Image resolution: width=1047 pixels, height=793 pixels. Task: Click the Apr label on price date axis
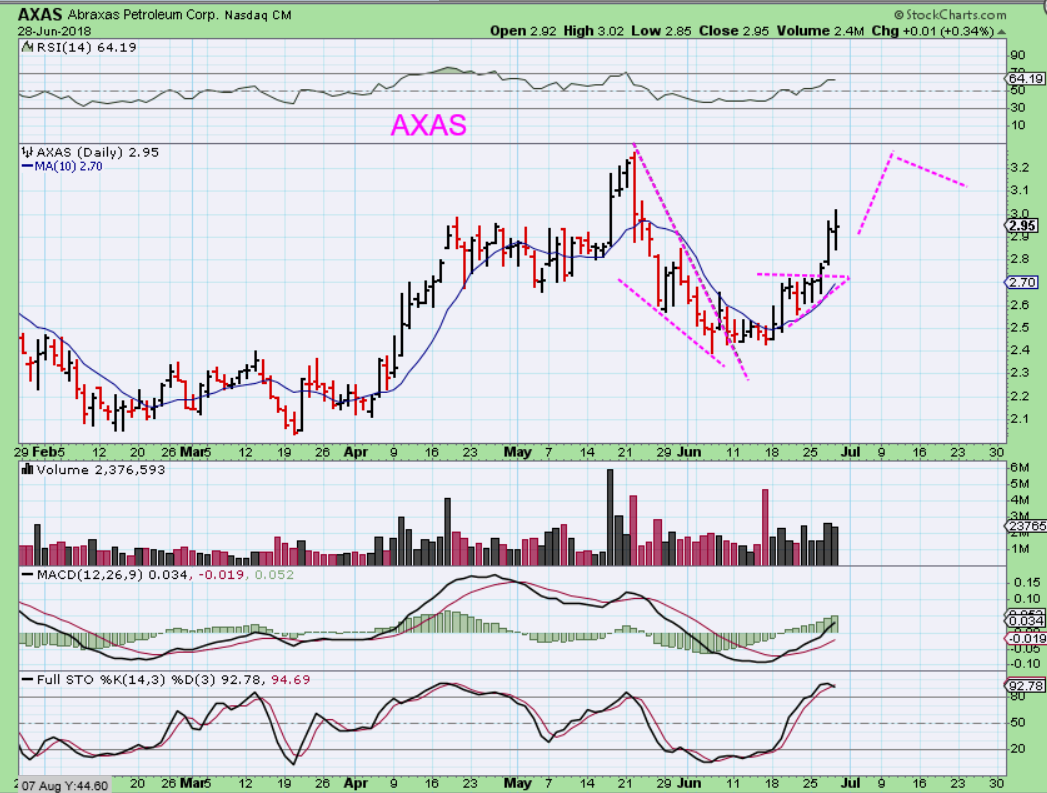(356, 452)
